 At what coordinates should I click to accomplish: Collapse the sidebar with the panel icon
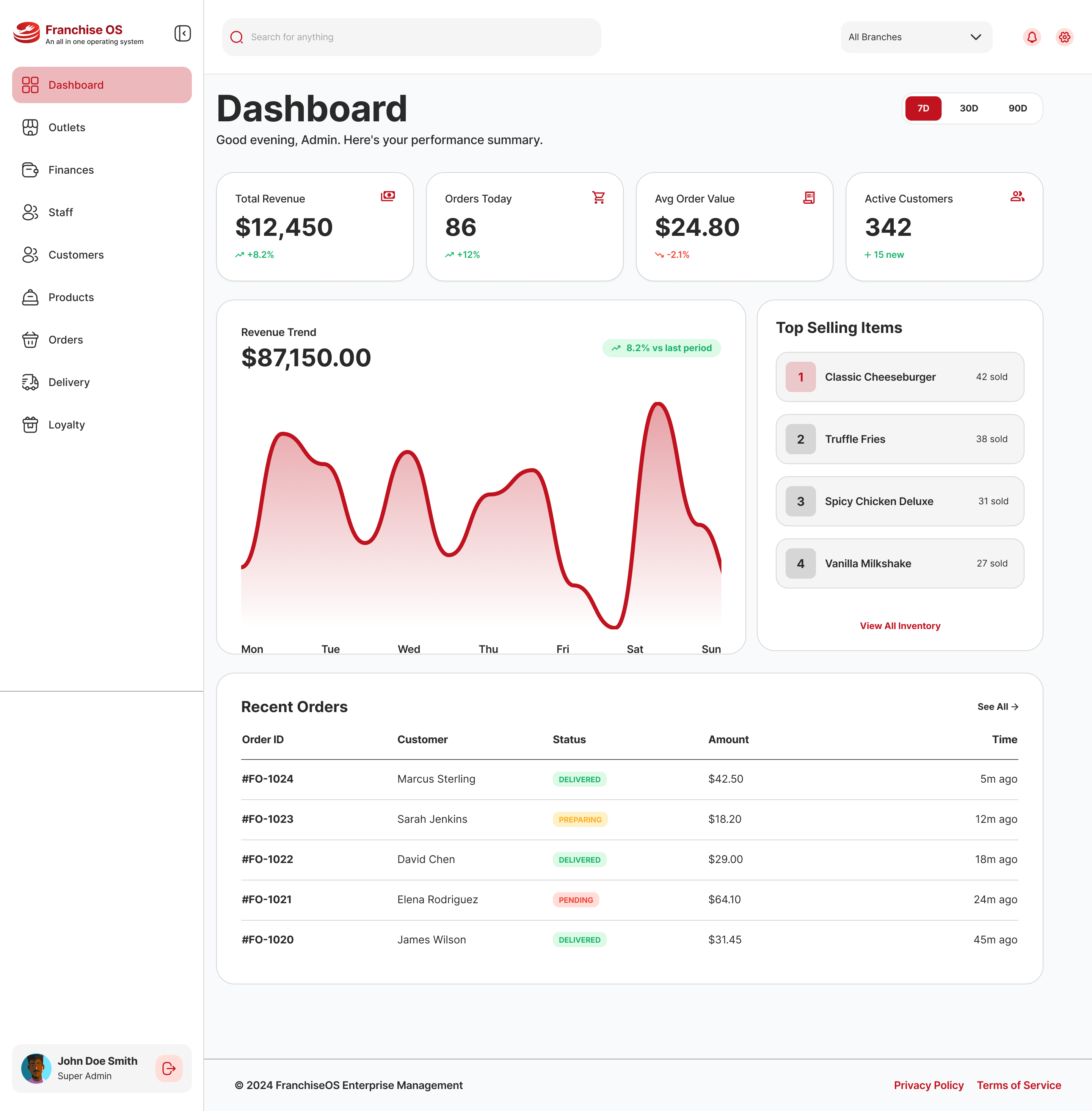[x=182, y=33]
